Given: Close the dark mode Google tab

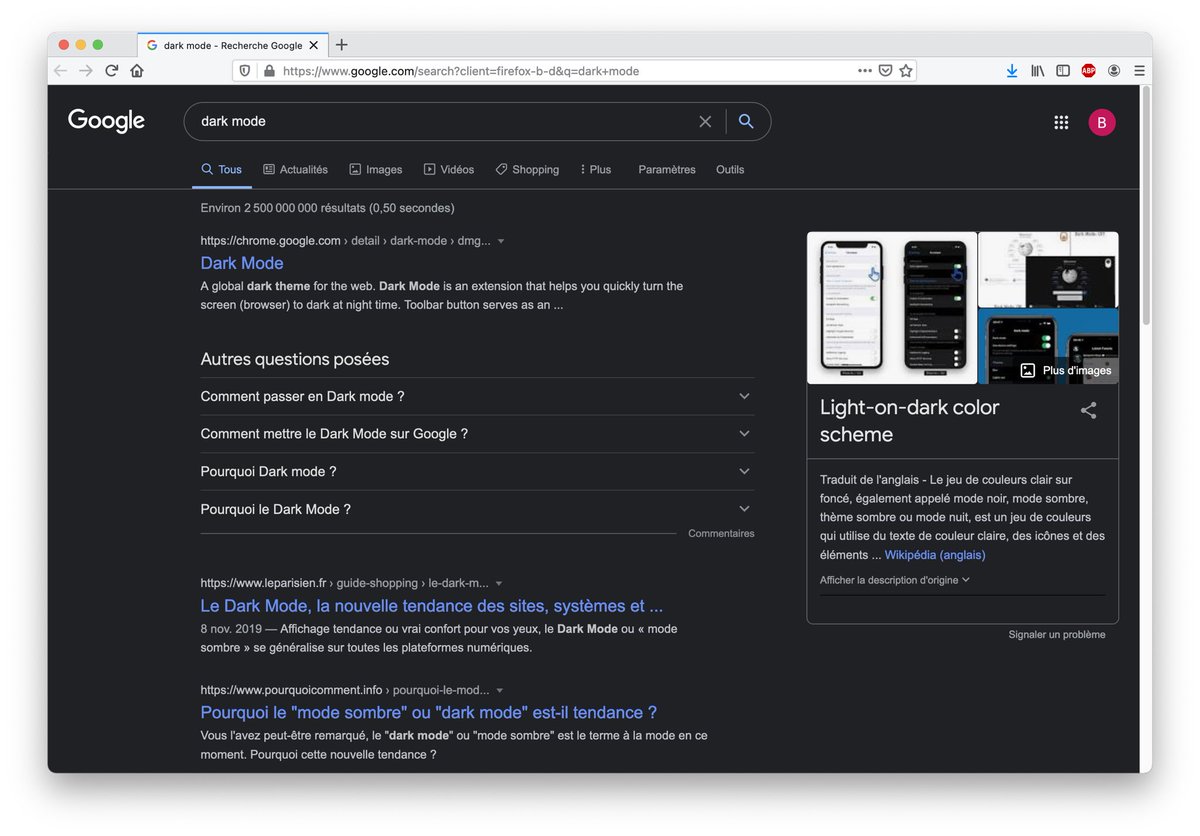Looking at the screenshot, I should (314, 45).
